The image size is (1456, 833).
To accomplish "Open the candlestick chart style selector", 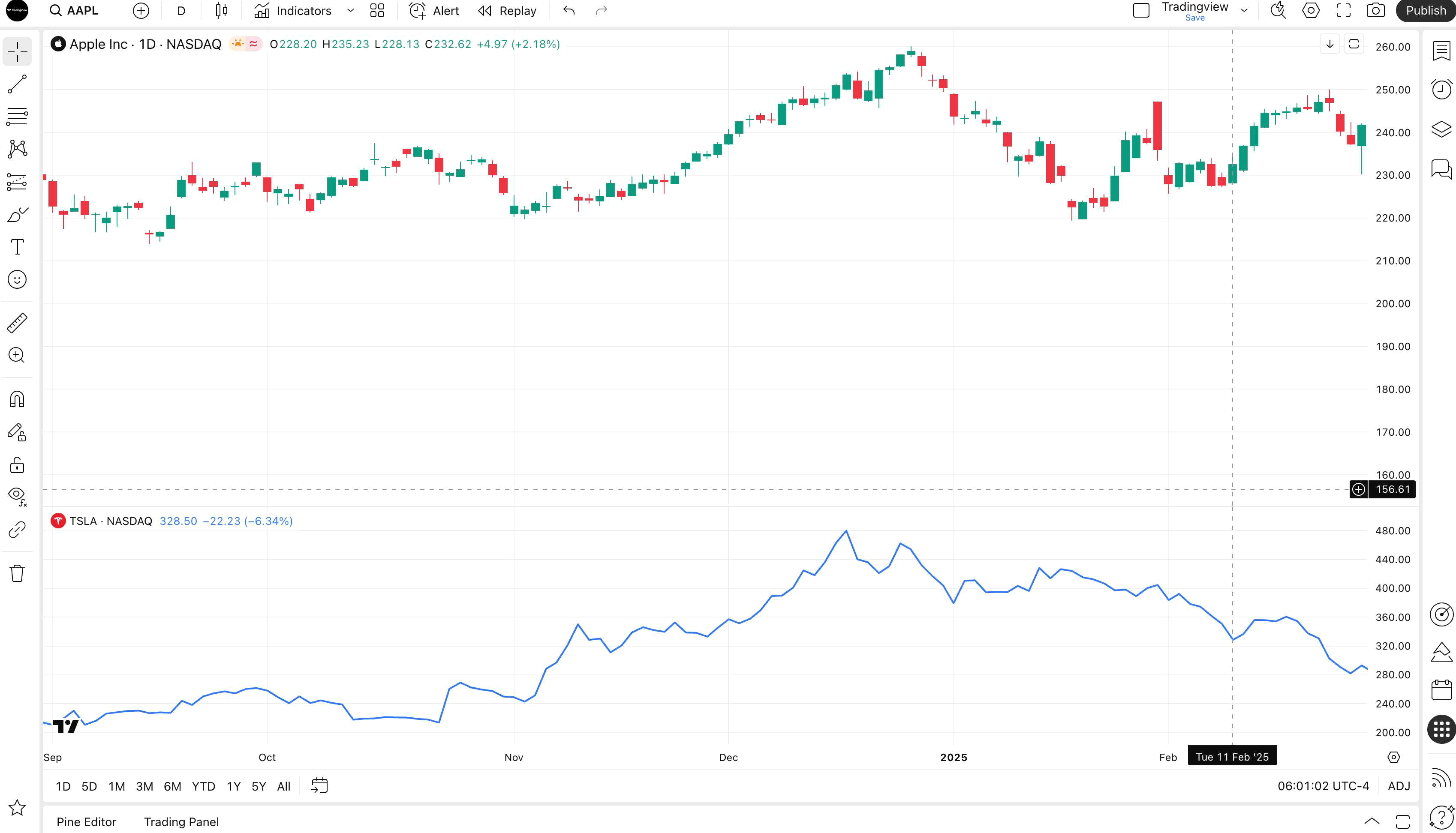I will coord(222,11).
